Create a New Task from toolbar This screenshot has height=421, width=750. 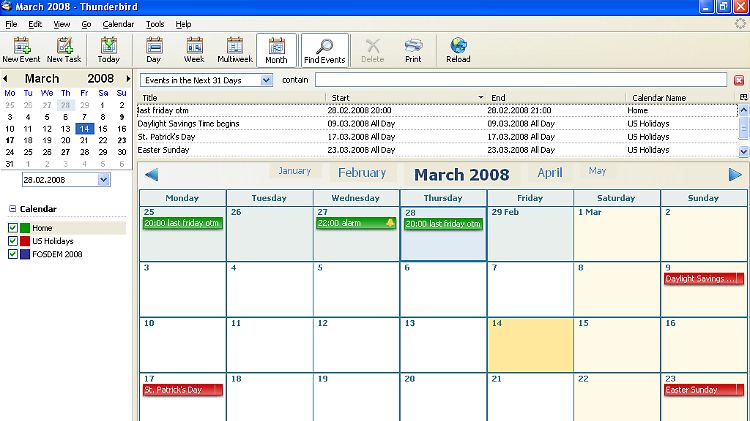(64, 50)
